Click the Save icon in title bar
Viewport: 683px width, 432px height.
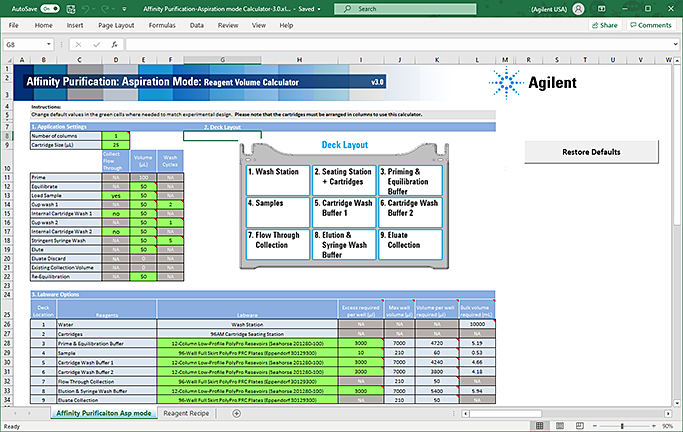pos(71,9)
